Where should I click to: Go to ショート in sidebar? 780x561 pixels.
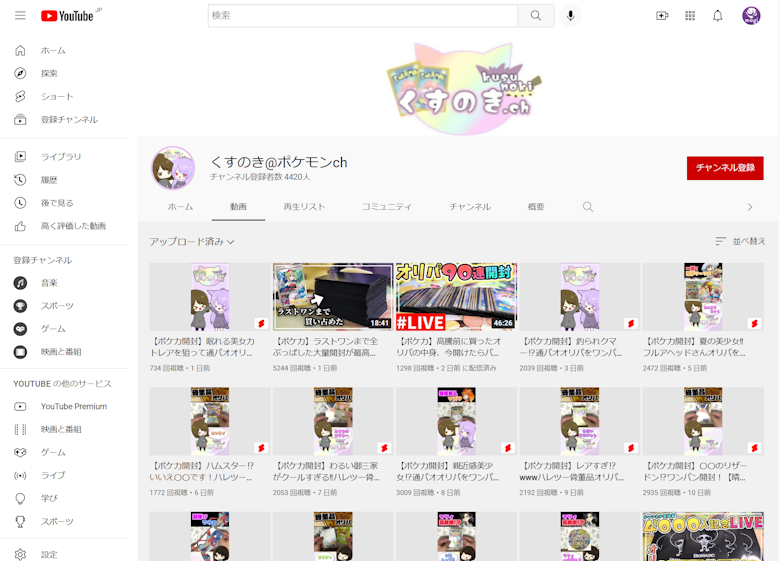click(57, 96)
